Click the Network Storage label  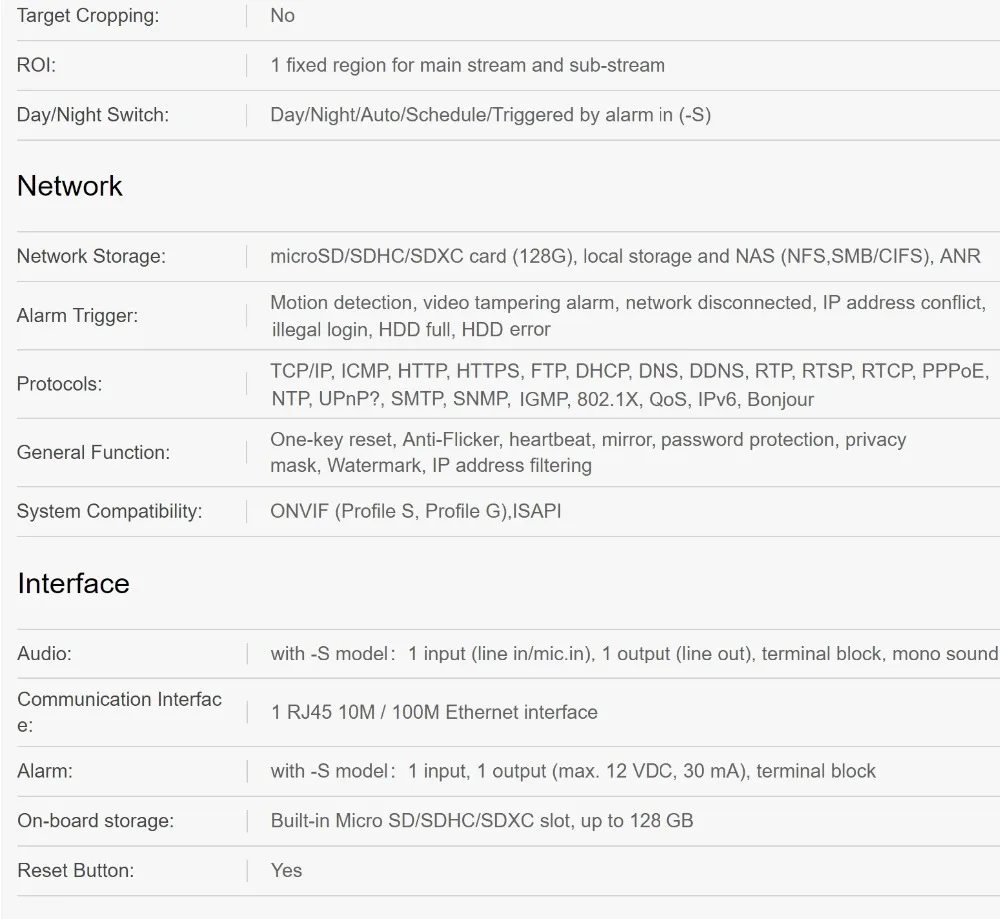(91, 257)
